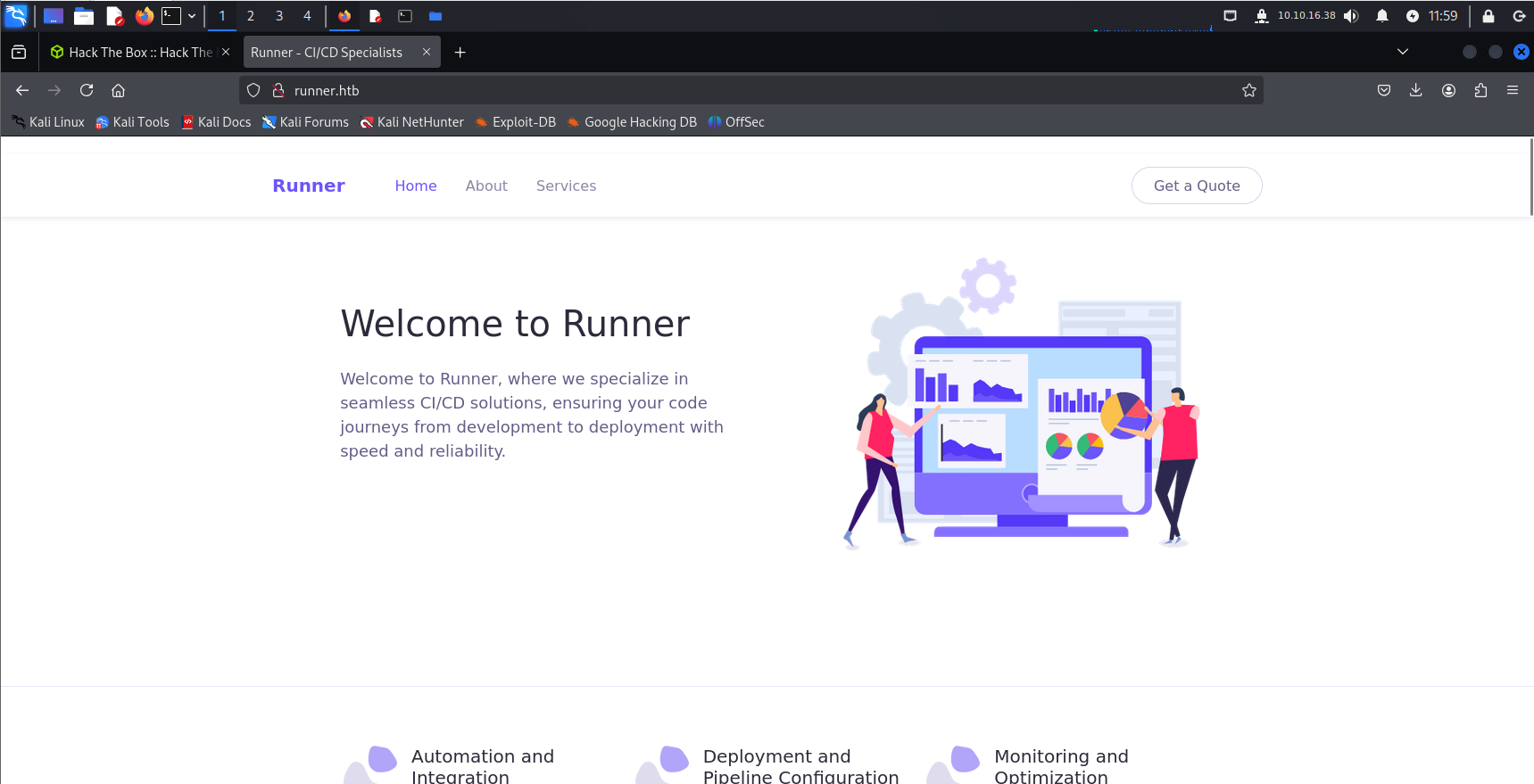1534x784 pixels.
Task: Click the shield tracking protection icon
Action: tap(253, 90)
